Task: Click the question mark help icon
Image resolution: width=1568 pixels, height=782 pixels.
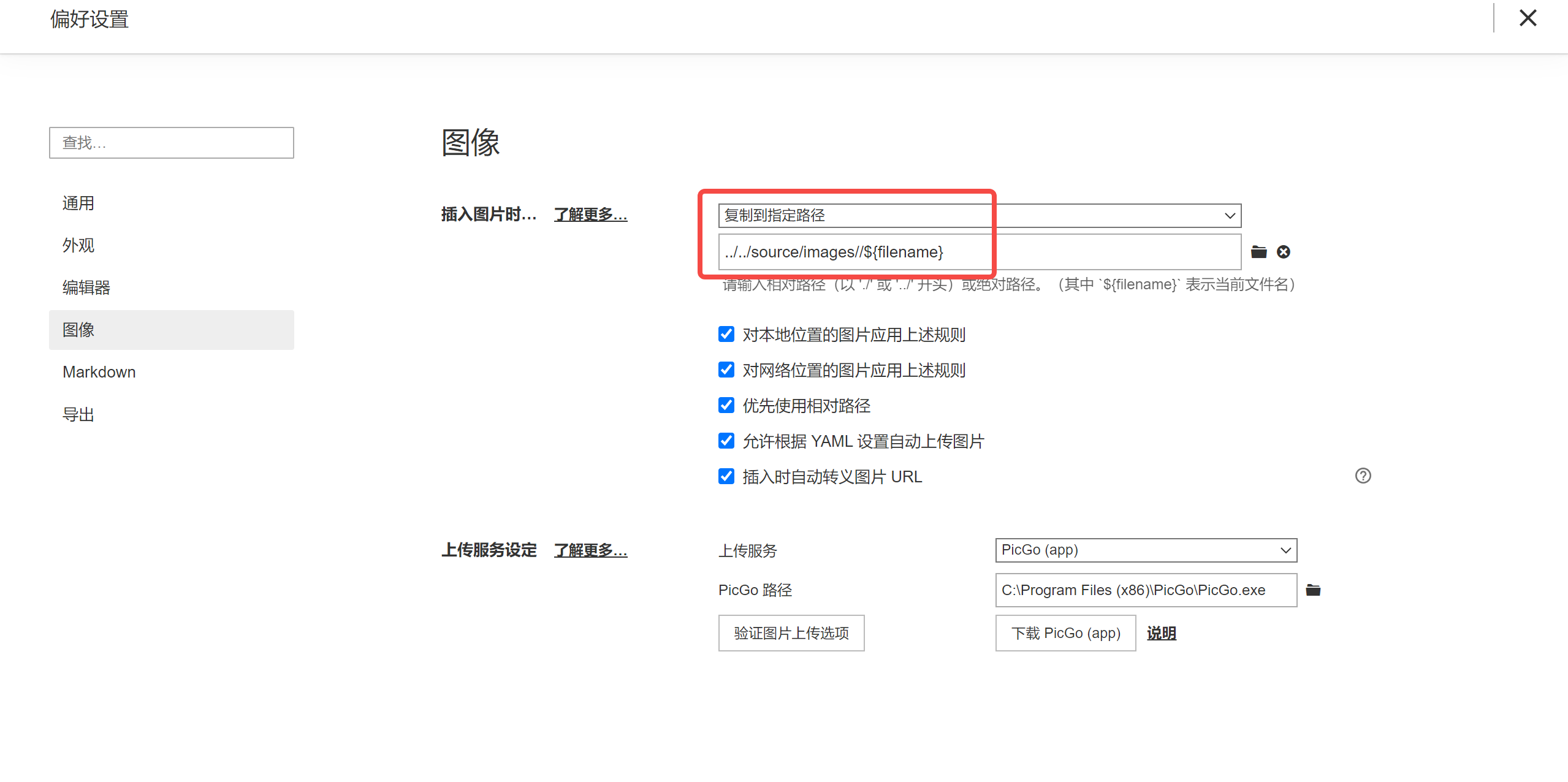Action: (1363, 476)
